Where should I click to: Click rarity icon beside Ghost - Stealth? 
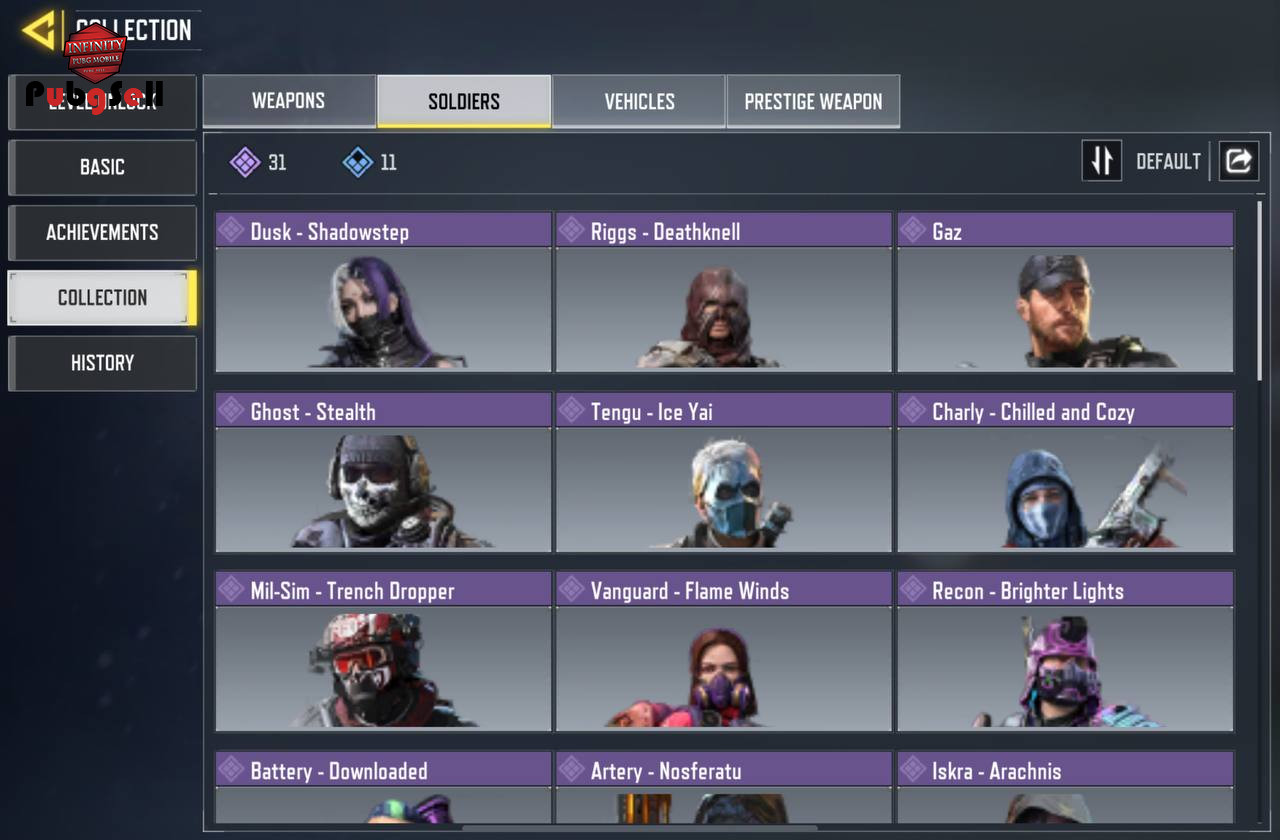click(232, 410)
